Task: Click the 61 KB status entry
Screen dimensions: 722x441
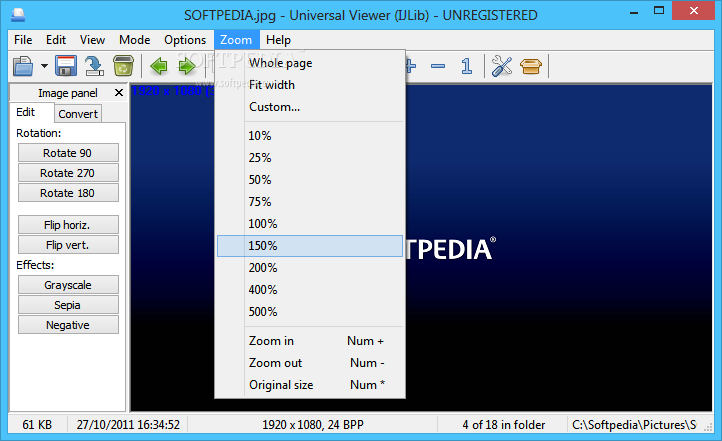Action: point(37,424)
